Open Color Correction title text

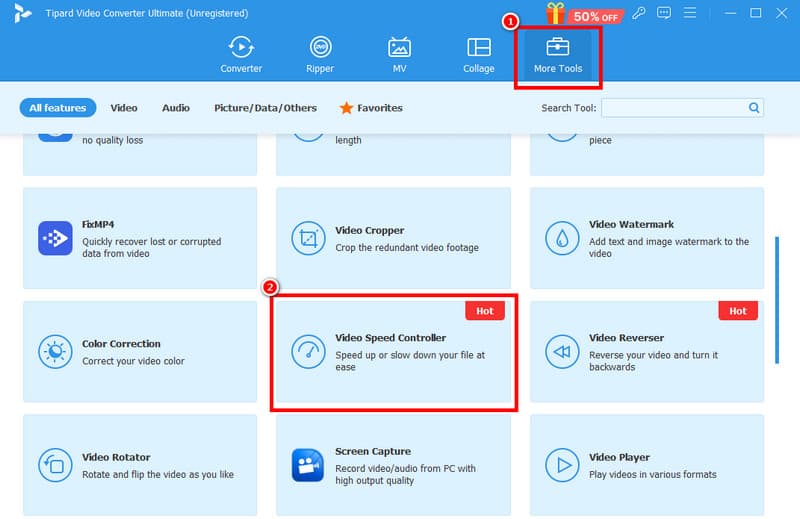[x=121, y=343]
